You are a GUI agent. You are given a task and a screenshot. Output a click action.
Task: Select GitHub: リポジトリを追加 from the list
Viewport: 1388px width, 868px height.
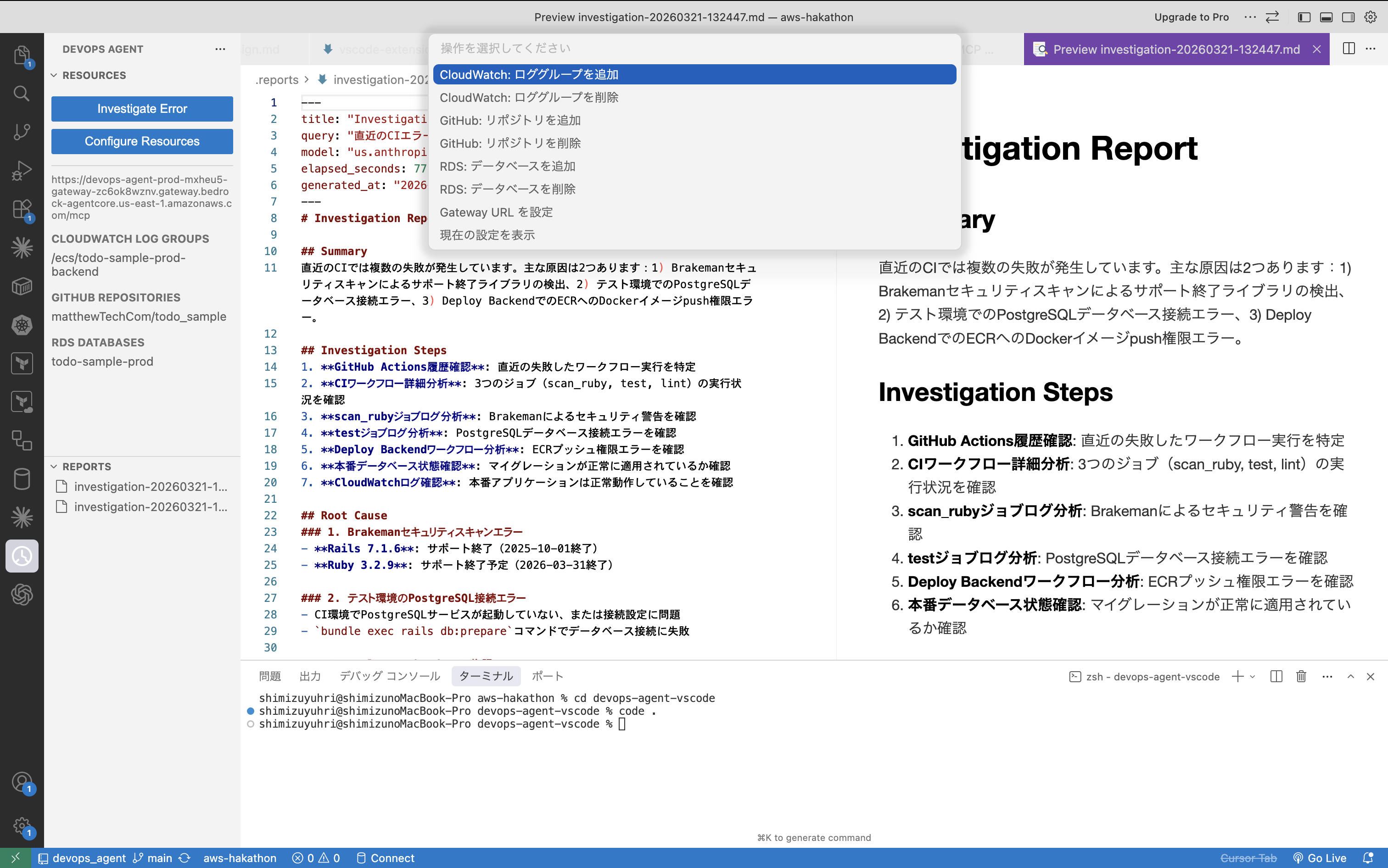pyautogui.click(x=510, y=120)
